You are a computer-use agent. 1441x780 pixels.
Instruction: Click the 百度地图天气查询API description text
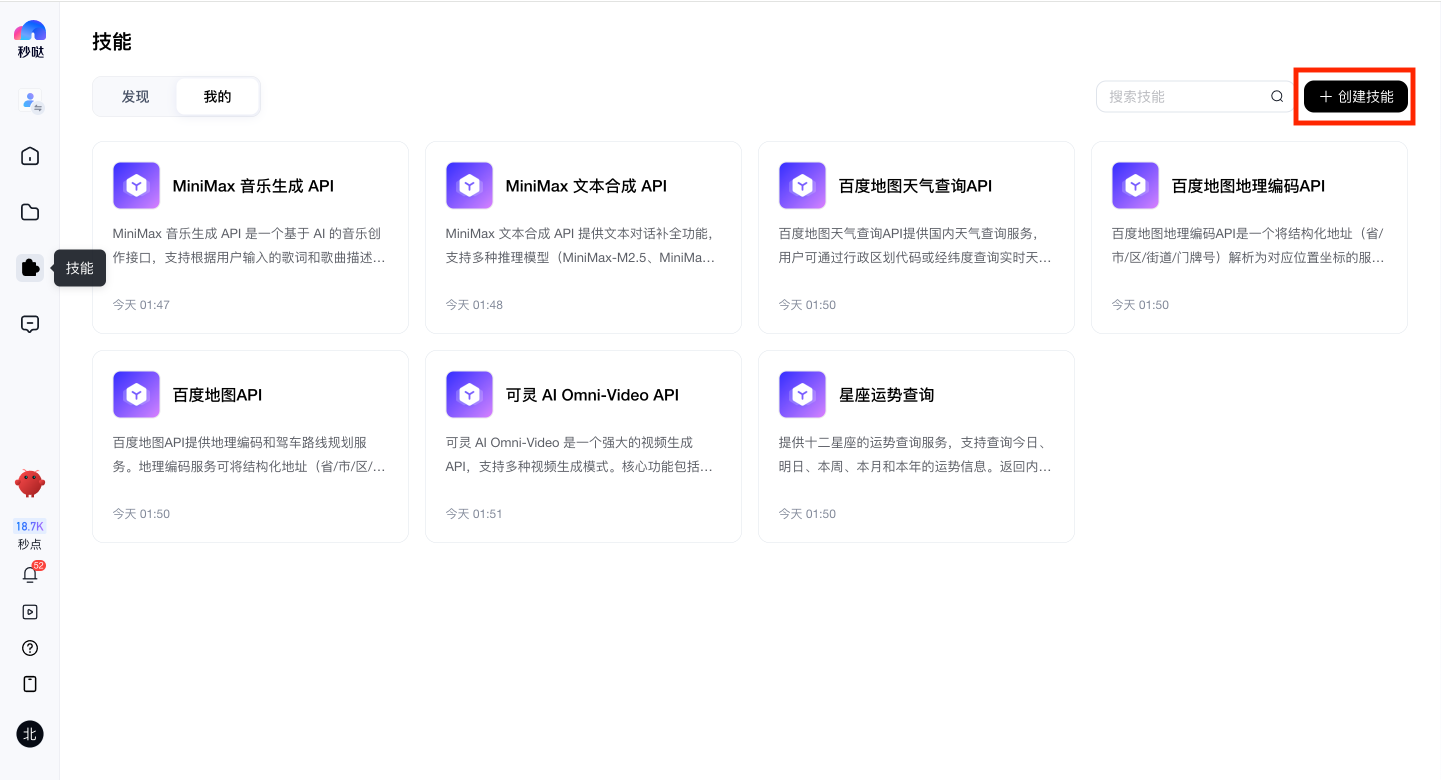tap(914, 246)
